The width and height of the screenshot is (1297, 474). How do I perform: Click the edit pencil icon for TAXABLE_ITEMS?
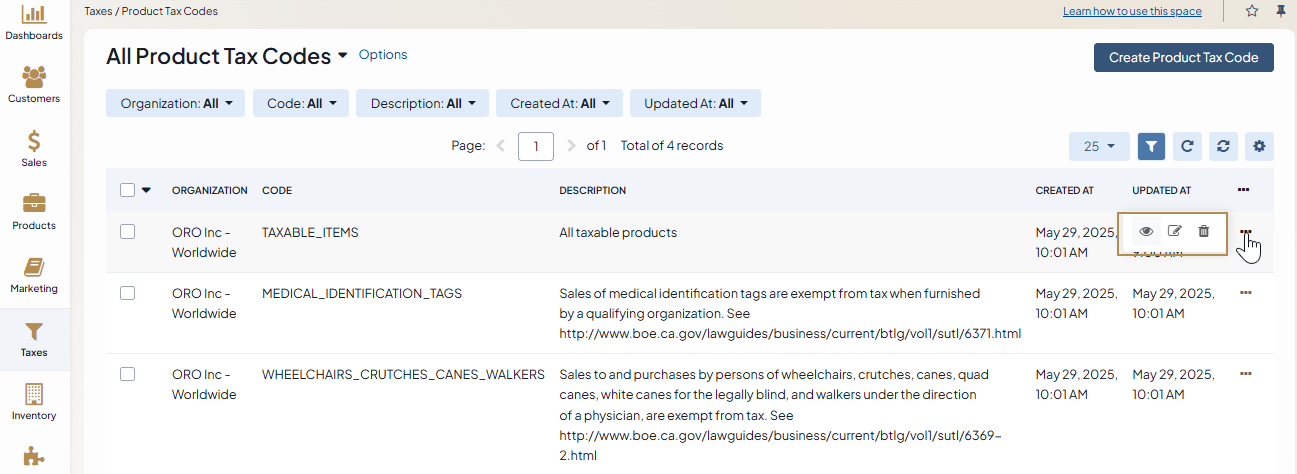(1175, 231)
